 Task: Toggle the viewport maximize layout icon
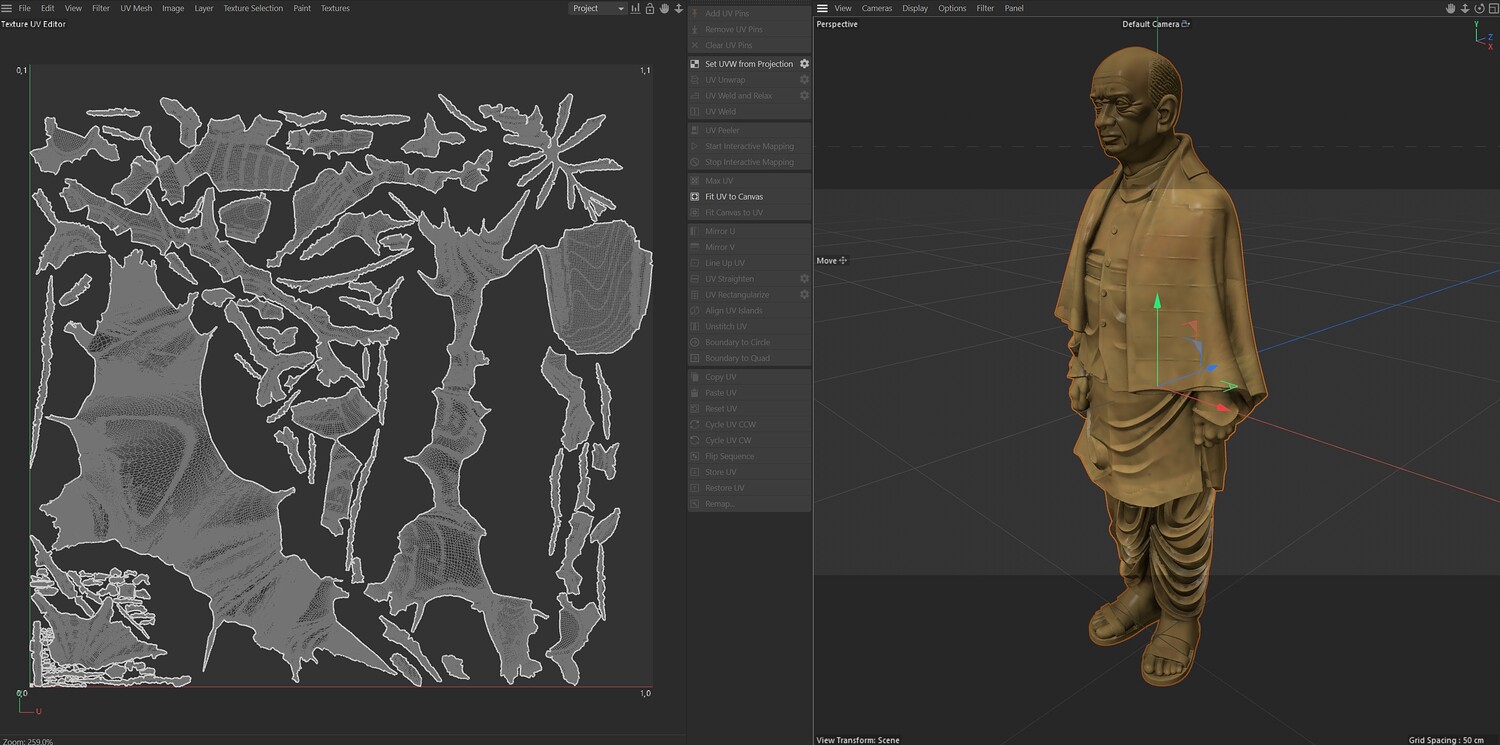point(1494,8)
